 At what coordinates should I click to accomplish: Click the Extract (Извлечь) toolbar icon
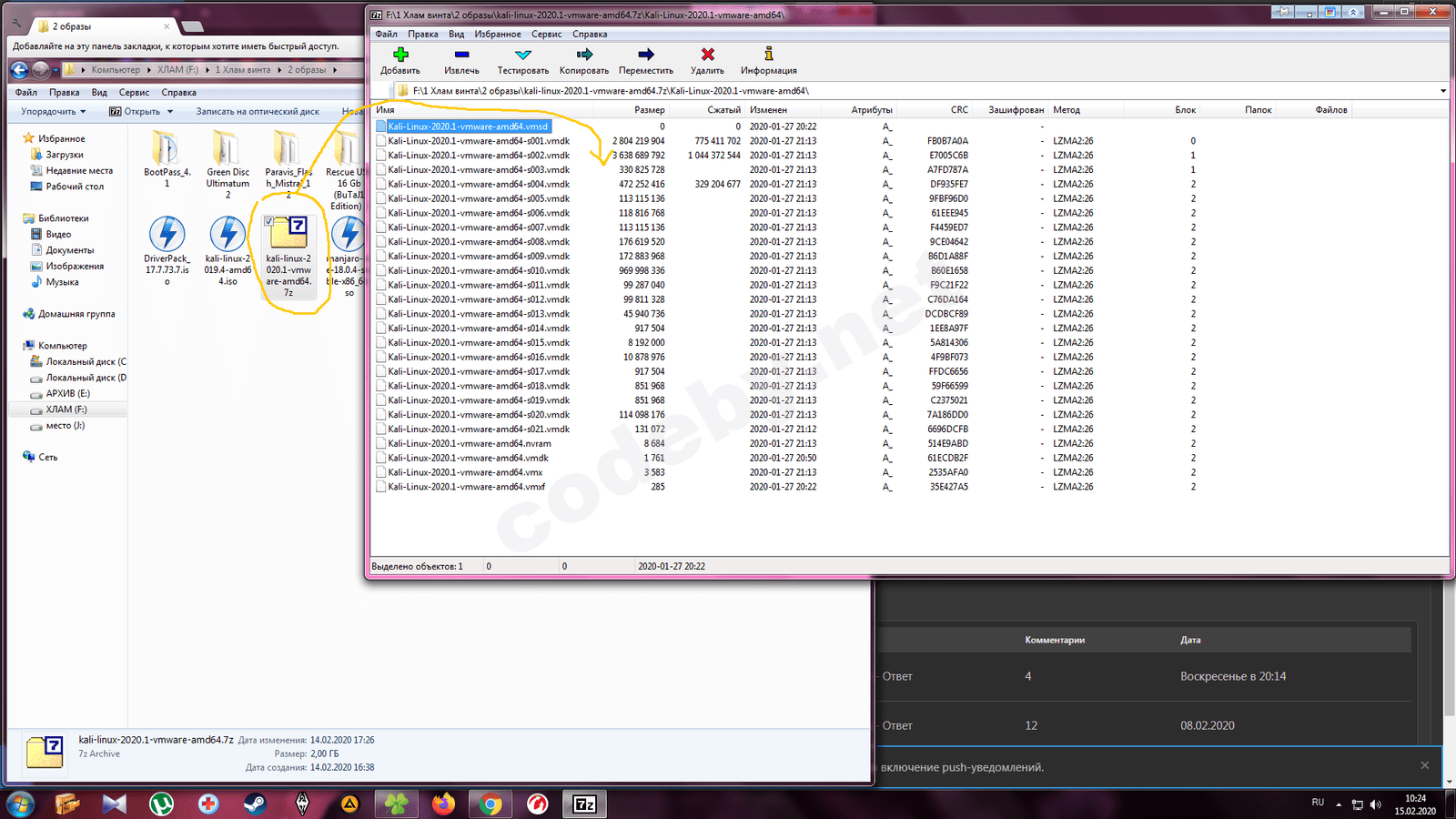(461, 55)
